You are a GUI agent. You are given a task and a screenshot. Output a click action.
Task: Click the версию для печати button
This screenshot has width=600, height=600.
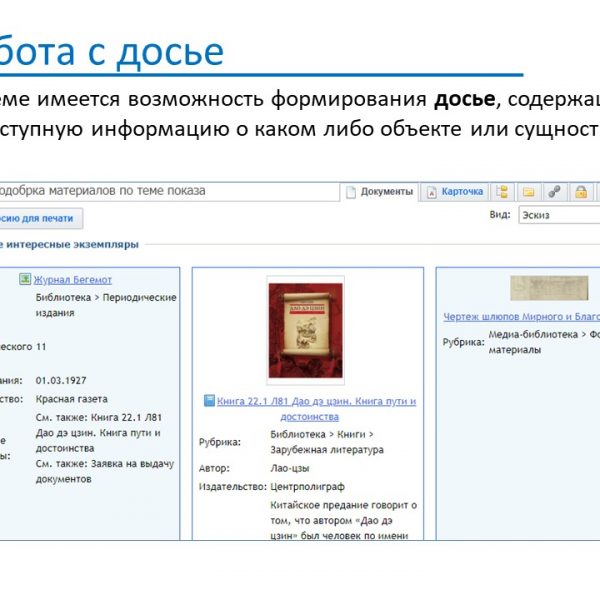pos(38,218)
